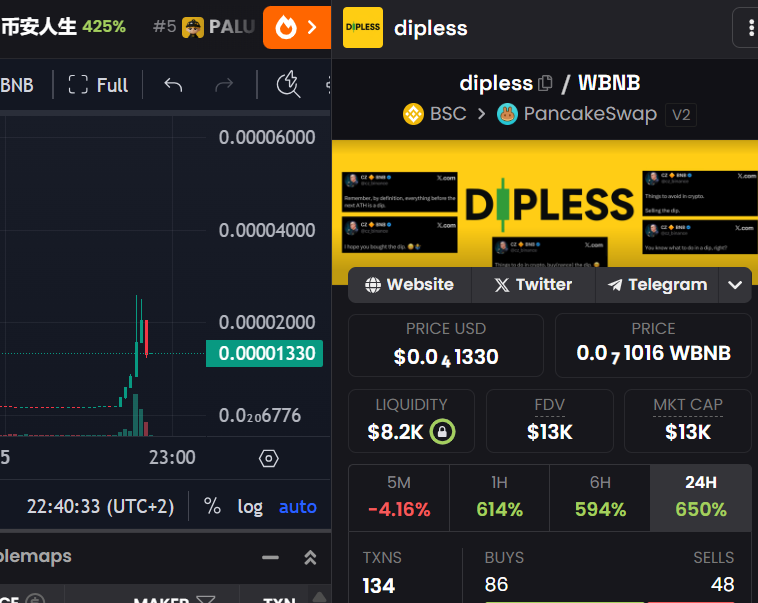The image size is (758, 603).
Task: Expand bottom panel double-chevron up icon
Action: [310, 558]
